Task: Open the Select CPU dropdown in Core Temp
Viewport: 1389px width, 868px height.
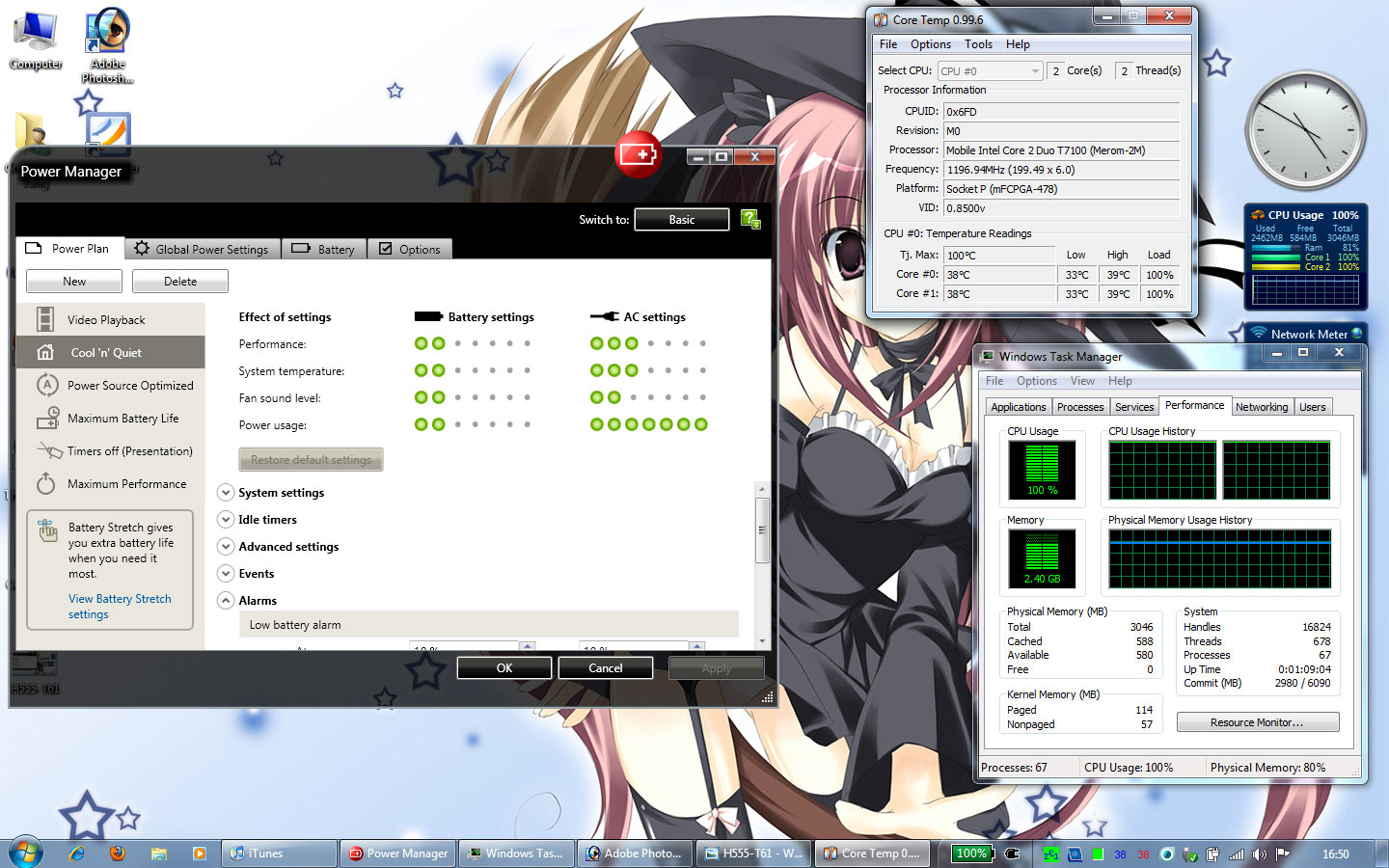Action: pyautogui.click(x=991, y=71)
